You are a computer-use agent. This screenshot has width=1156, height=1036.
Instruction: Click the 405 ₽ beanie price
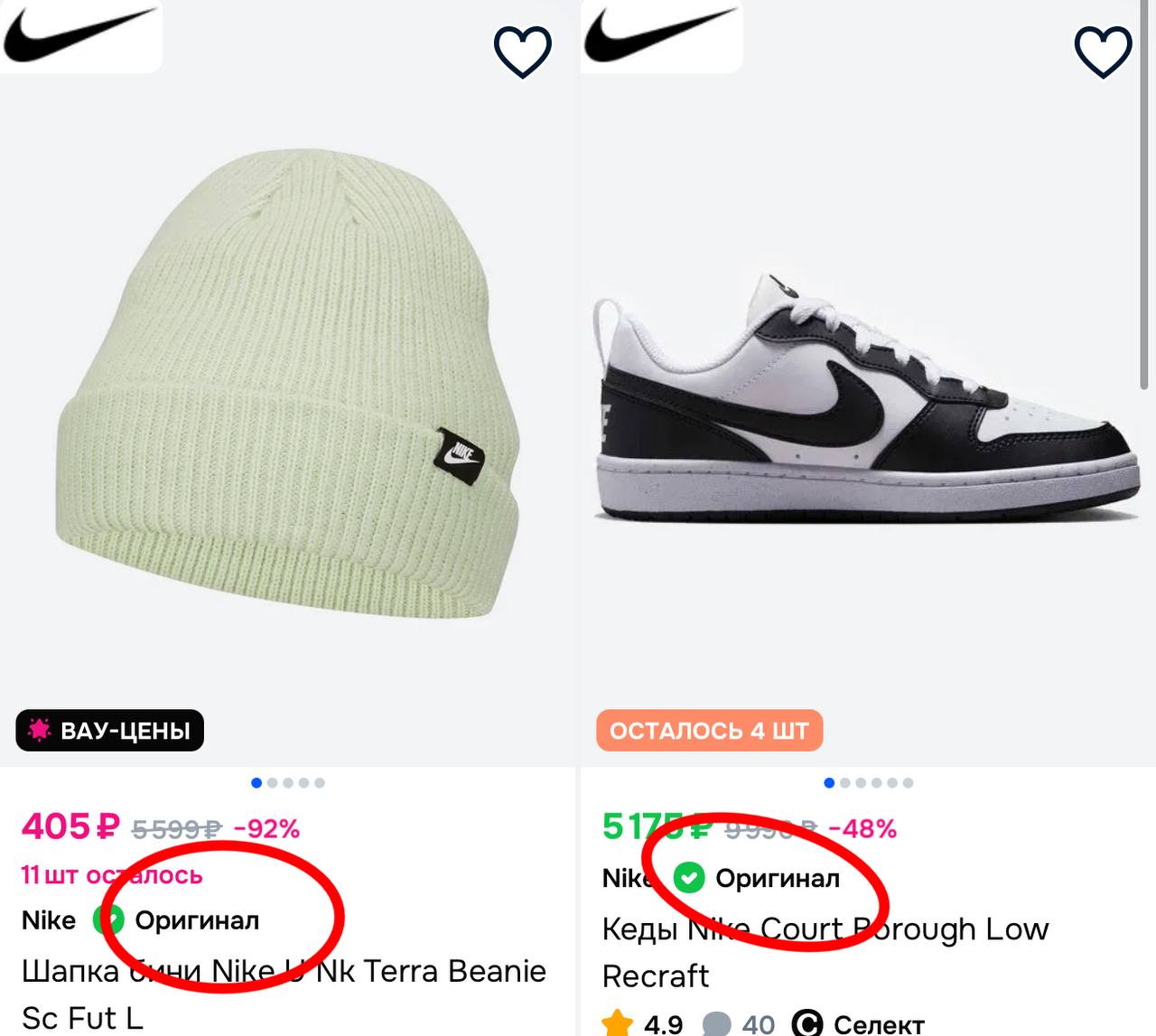click(70, 826)
